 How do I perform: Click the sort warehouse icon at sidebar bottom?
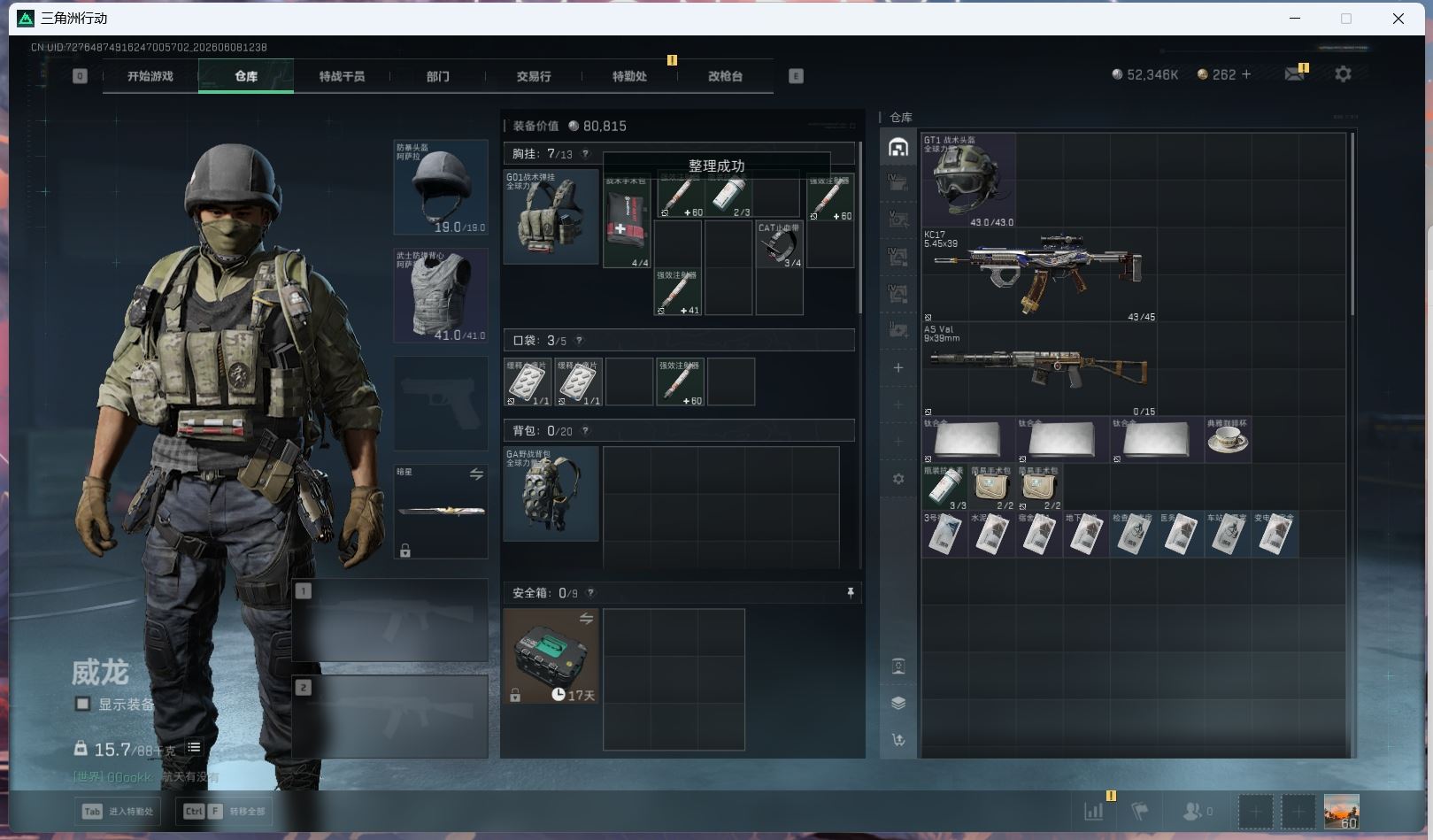pyautogui.click(x=898, y=740)
